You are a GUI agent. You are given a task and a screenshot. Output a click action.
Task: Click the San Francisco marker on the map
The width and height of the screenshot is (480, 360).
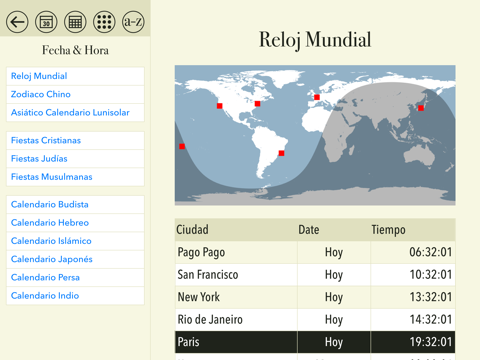(x=219, y=106)
